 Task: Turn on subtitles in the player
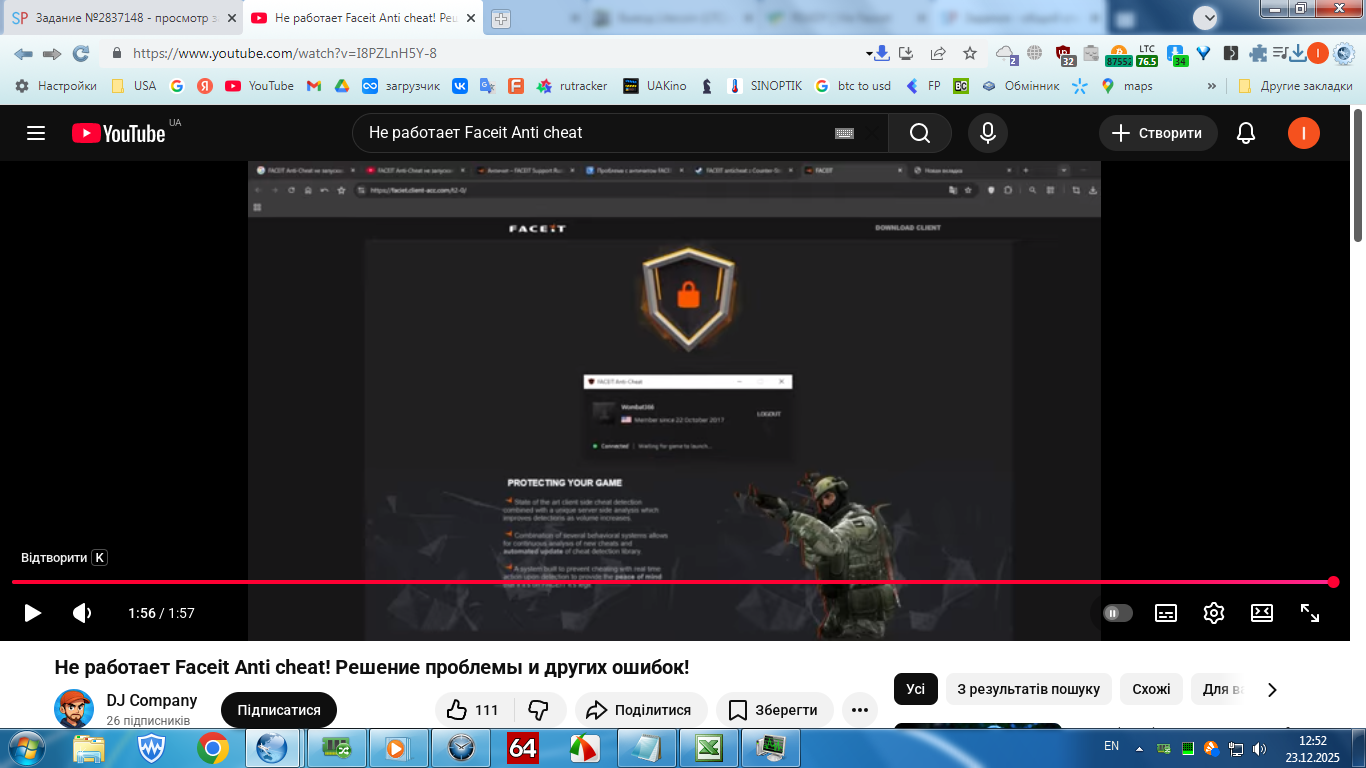pyautogui.click(x=1166, y=613)
